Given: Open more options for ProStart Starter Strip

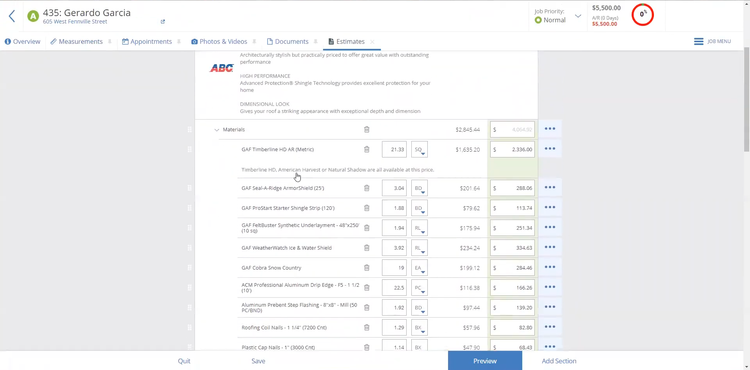Looking at the screenshot, I should coord(550,207).
